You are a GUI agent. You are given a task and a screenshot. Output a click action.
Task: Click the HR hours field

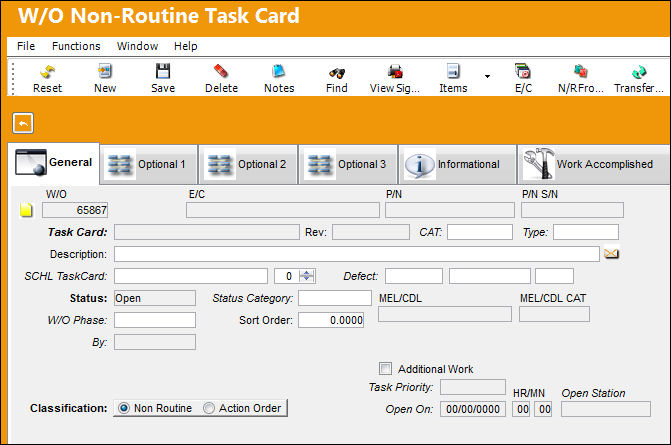pyautogui.click(x=521, y=409)
